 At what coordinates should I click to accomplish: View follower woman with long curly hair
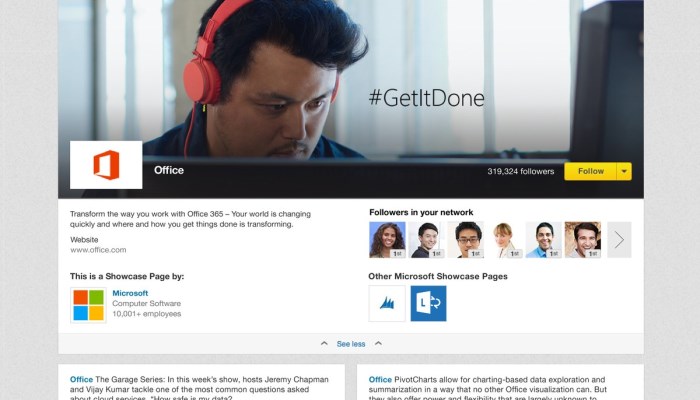click(x=387, y=240)
